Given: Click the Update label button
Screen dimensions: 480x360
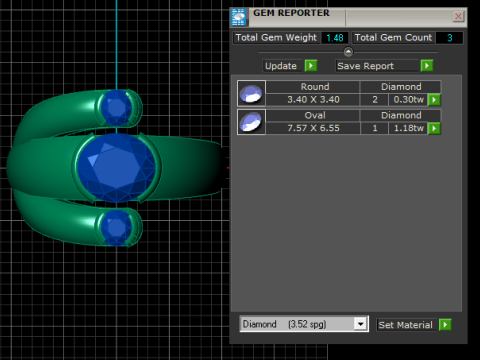Looking at the screenshot, I should pyautogui.click(x=283, y=66).
